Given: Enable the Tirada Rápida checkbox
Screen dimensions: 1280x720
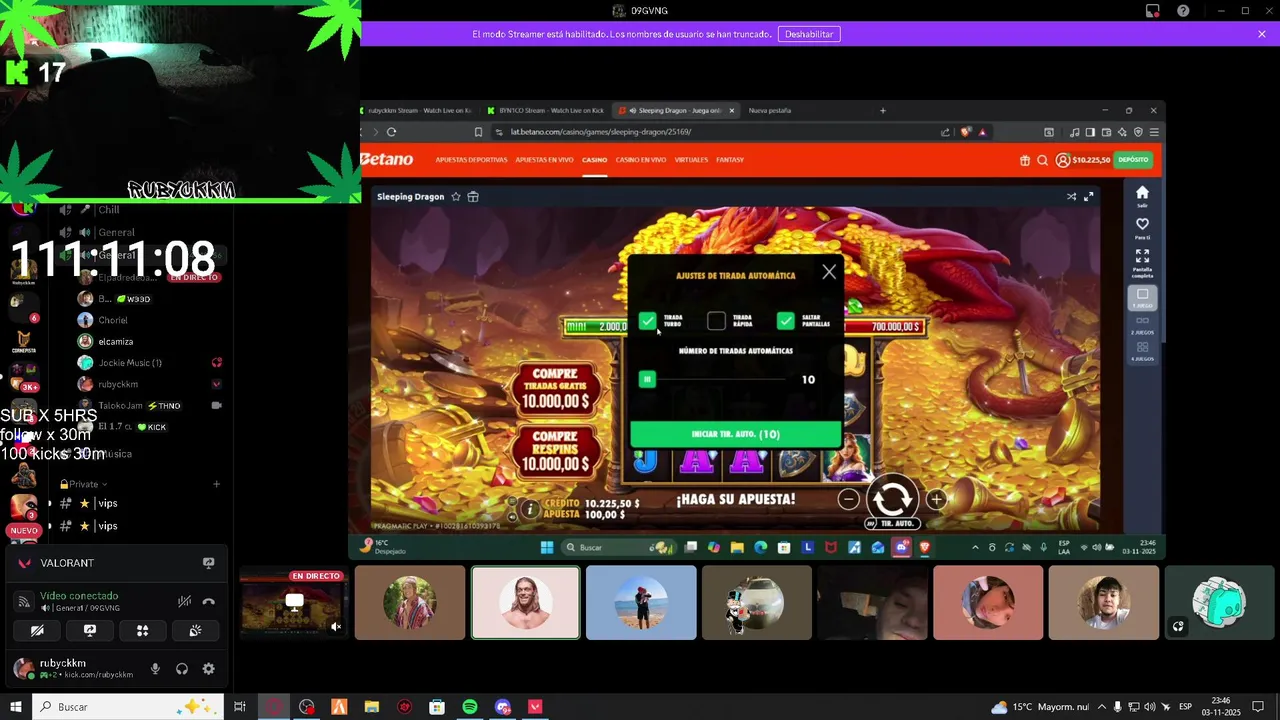Looking at the screenshot, I should (x=716, y=321).
